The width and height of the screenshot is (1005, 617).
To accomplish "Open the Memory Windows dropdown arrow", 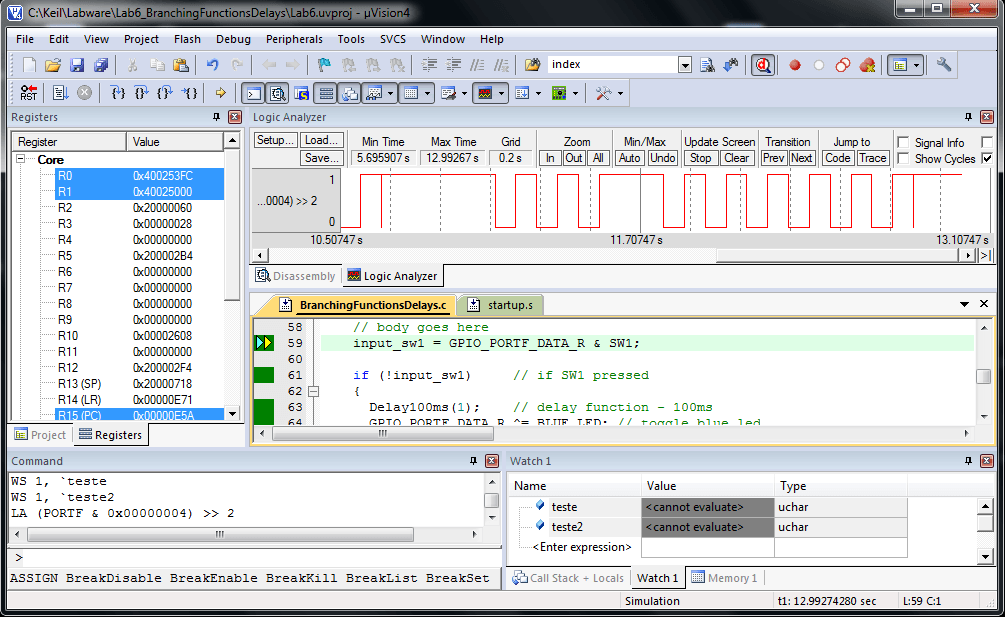I will tap(427, 94).
